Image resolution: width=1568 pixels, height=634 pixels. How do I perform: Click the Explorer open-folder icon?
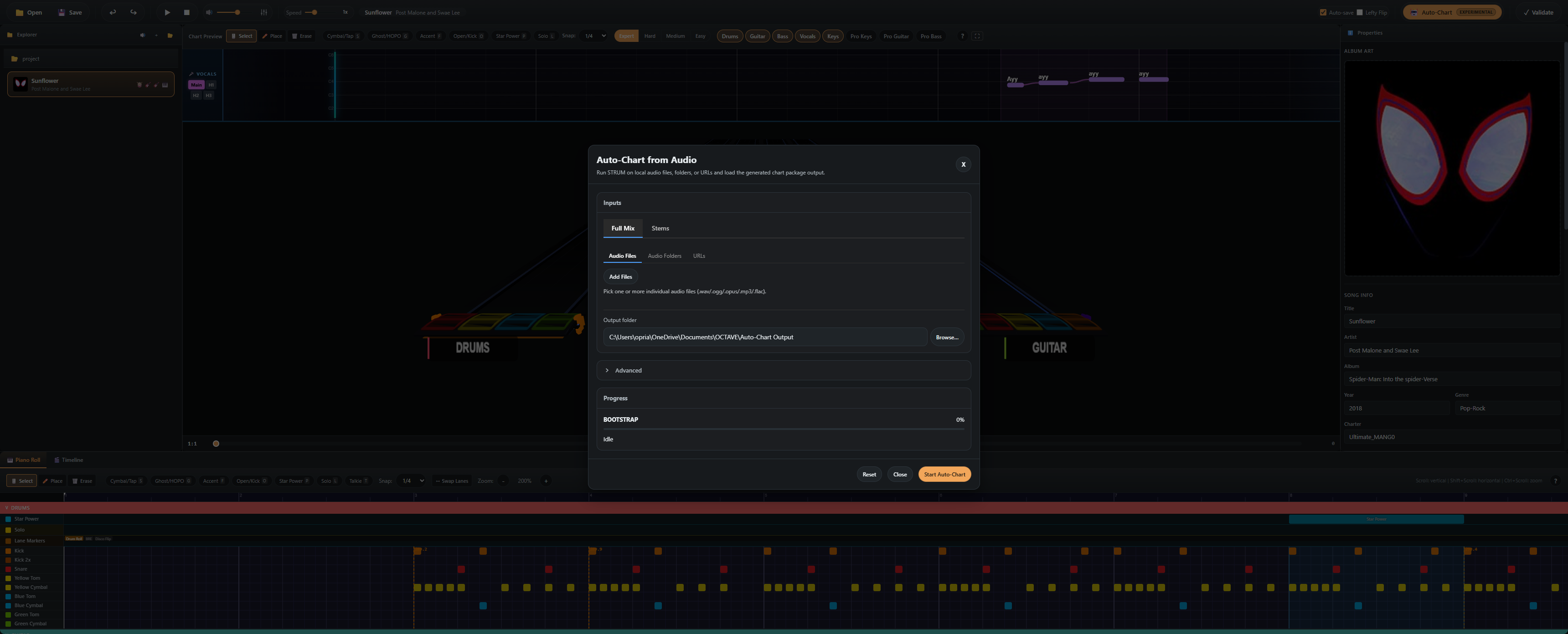(170, 35)
